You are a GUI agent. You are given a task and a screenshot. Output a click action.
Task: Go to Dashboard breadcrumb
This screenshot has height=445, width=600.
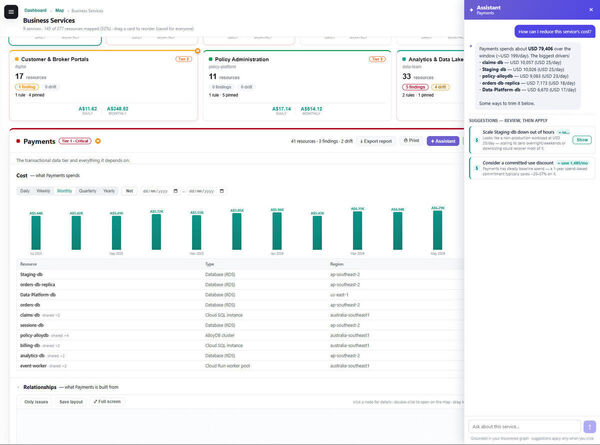pos(35,10)
